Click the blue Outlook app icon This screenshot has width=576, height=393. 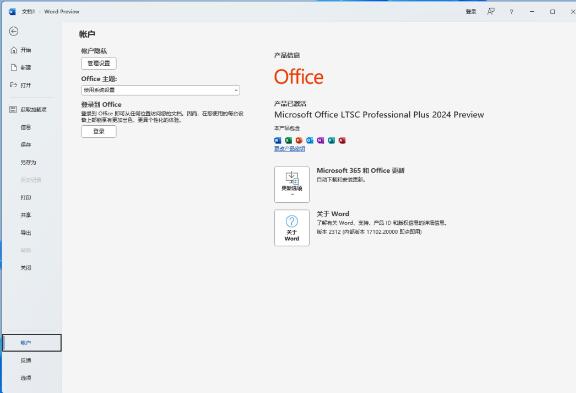click(310, 140)
